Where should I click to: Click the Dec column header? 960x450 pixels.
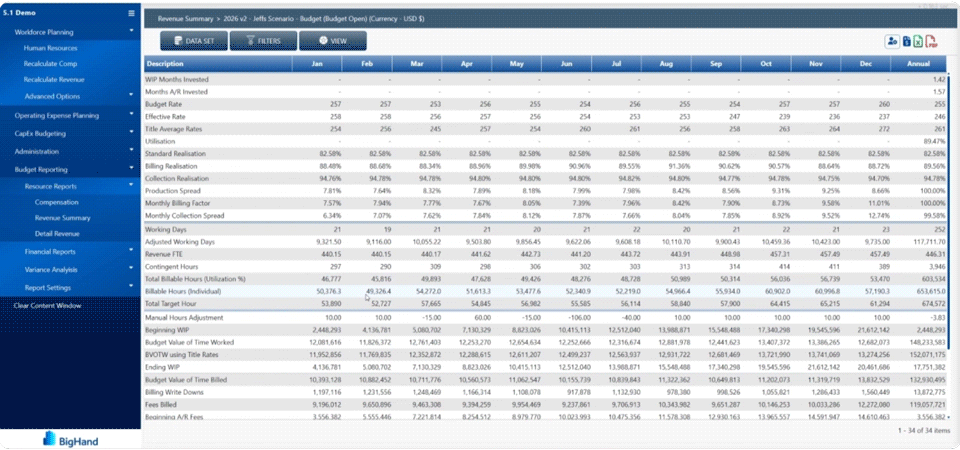click(x=865, y=64)
